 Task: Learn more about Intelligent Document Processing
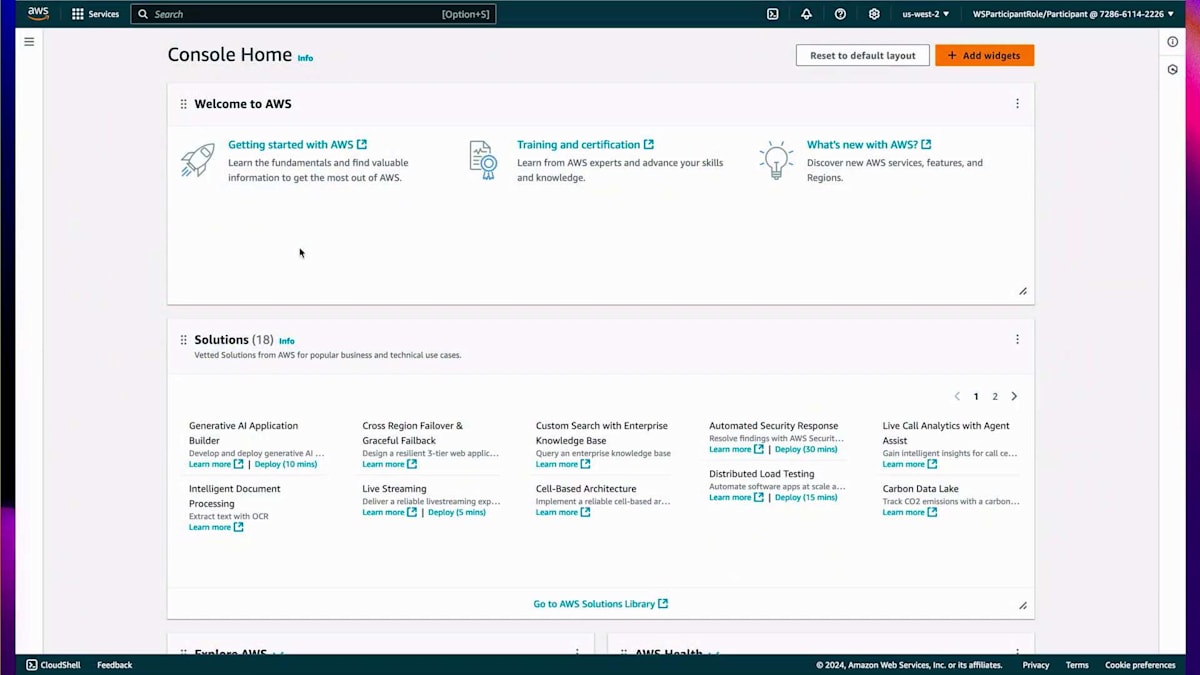click(216, 527)
